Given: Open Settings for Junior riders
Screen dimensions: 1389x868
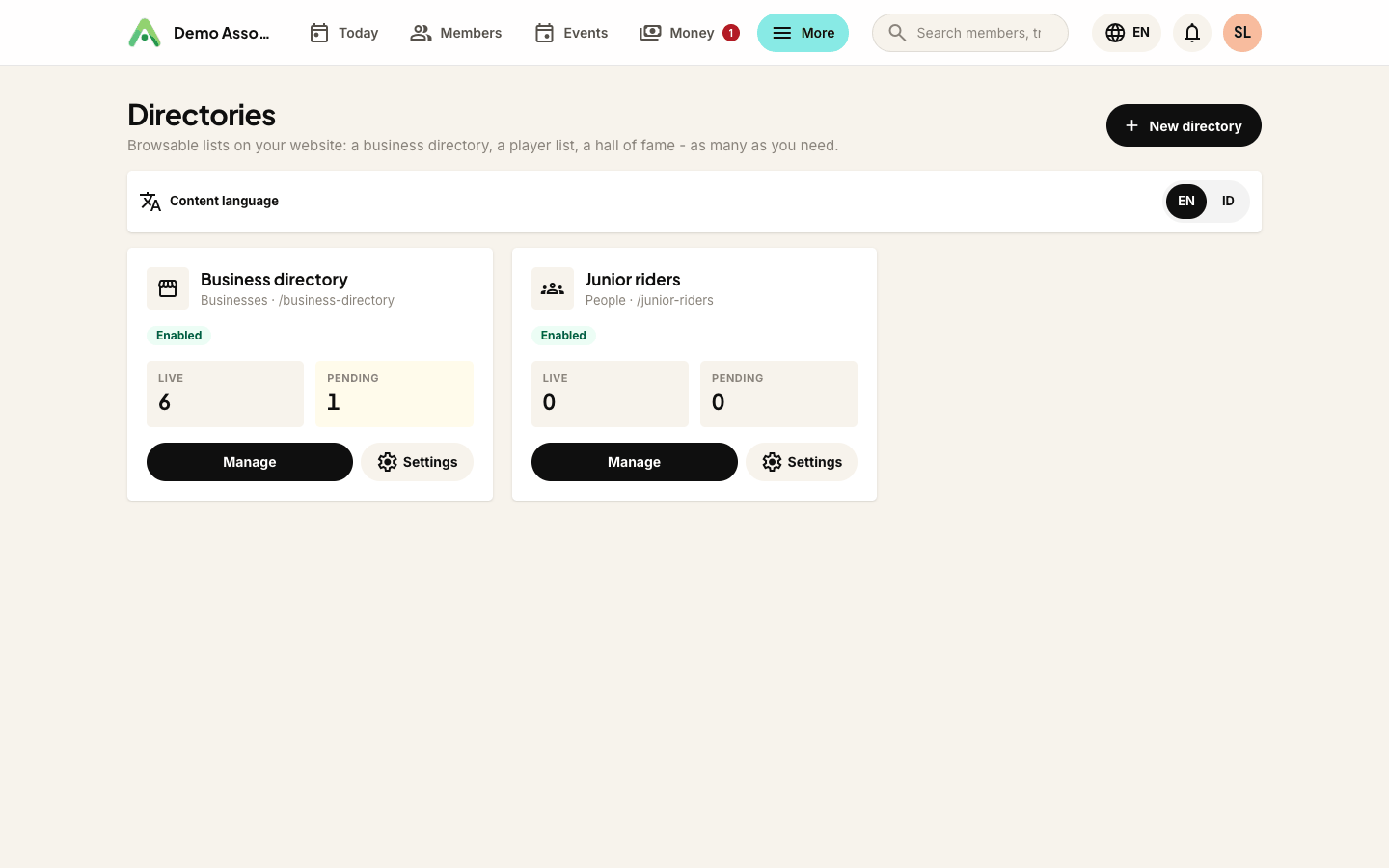Looking at the screenshot, I should click(x=802, y=462).
